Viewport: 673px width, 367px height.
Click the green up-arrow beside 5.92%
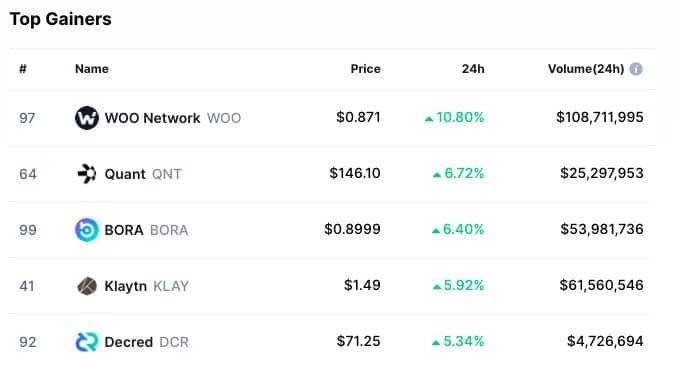pos(437,287)
